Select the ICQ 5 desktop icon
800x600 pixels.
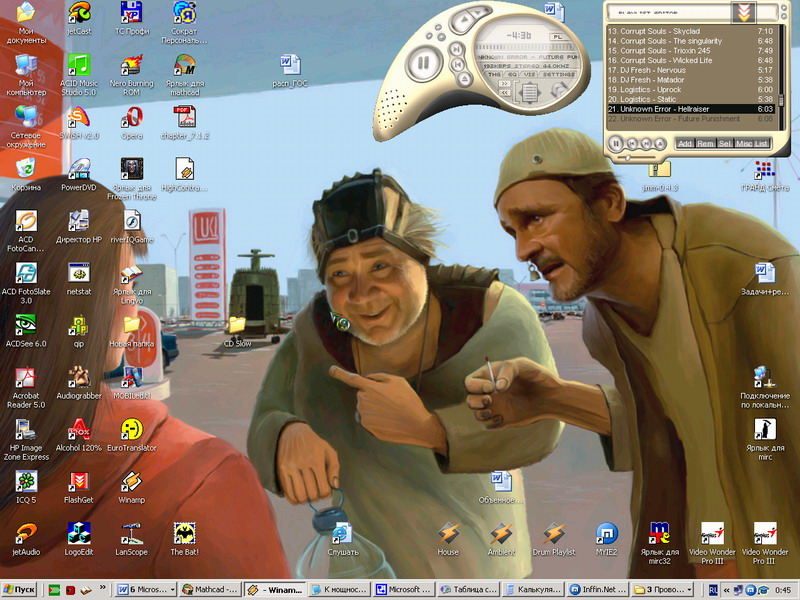[x=26, y=487]
